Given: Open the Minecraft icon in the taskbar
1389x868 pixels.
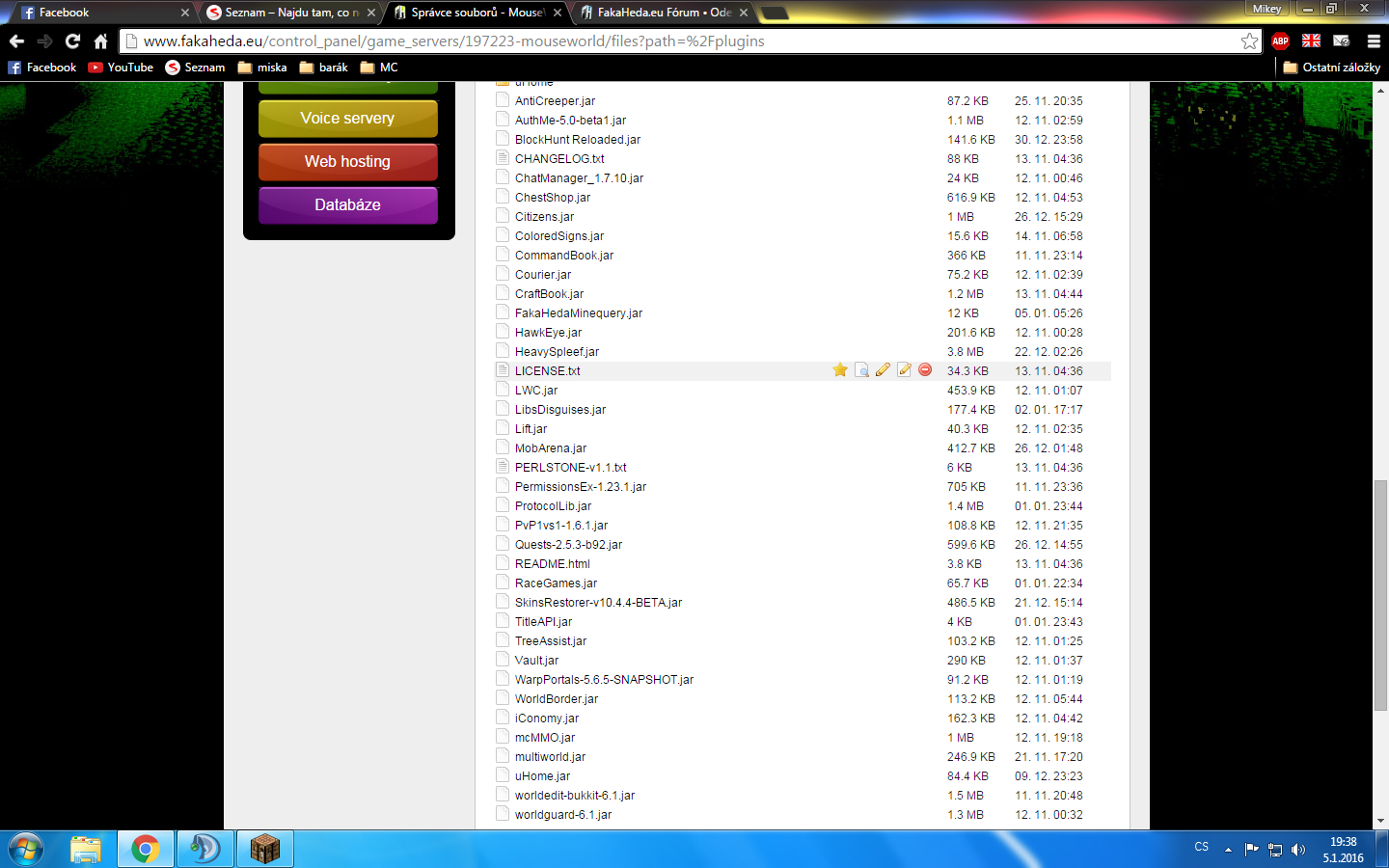Looking at the screenshot, I should [x=264, y=849].
